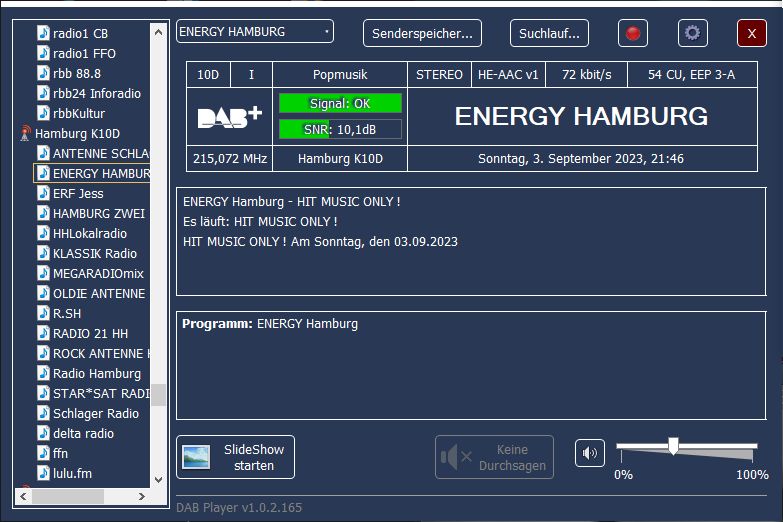Select ANTENNE SCHLAGER station in list
This screenshot has height=522, width=783.
pyautogui.click(x=101, y=153)
